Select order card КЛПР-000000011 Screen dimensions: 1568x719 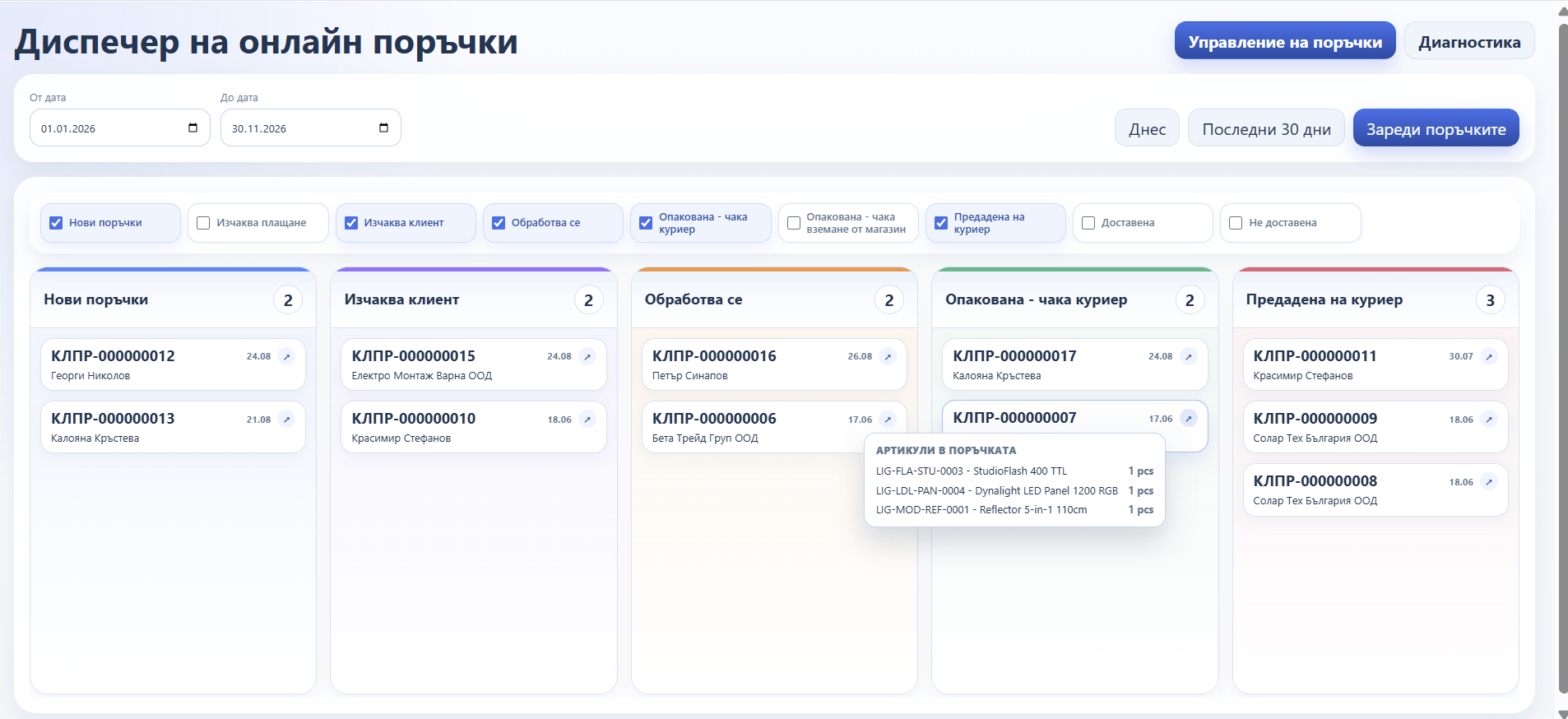pos(1375,364)
